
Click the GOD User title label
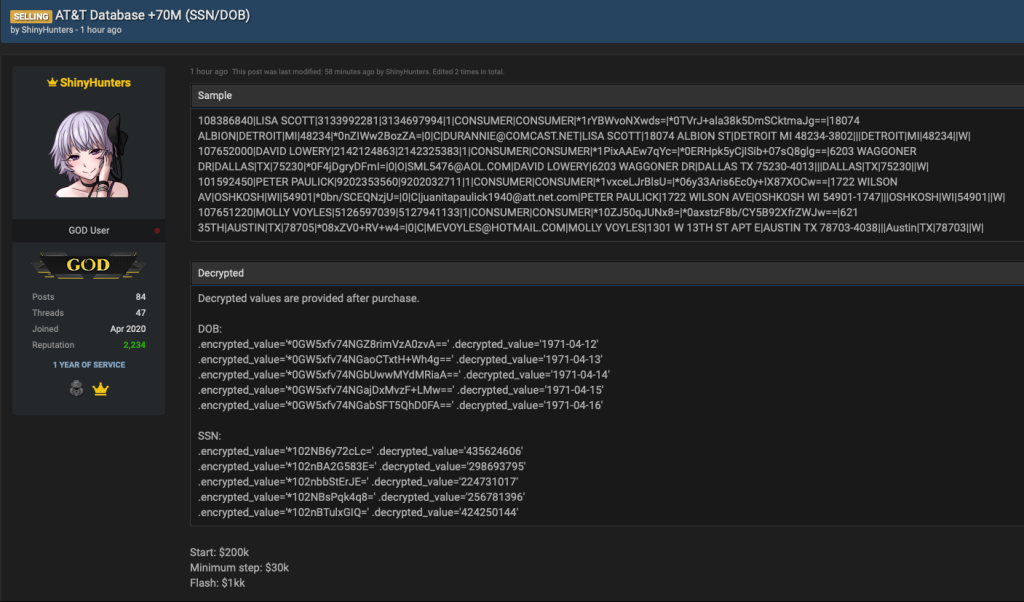point(88,231)
